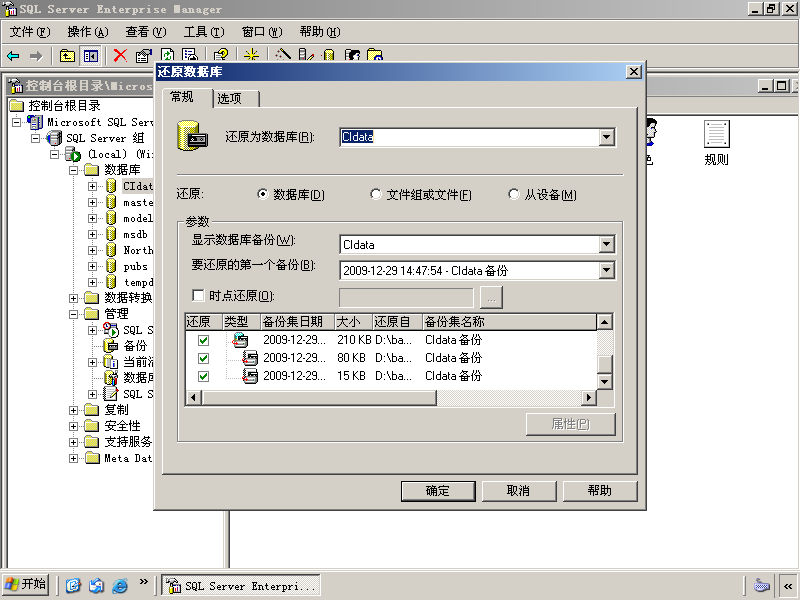Click the Help question mark toolbar icon
Viewport: 800px width, 600px height.
tap(221, 55)
